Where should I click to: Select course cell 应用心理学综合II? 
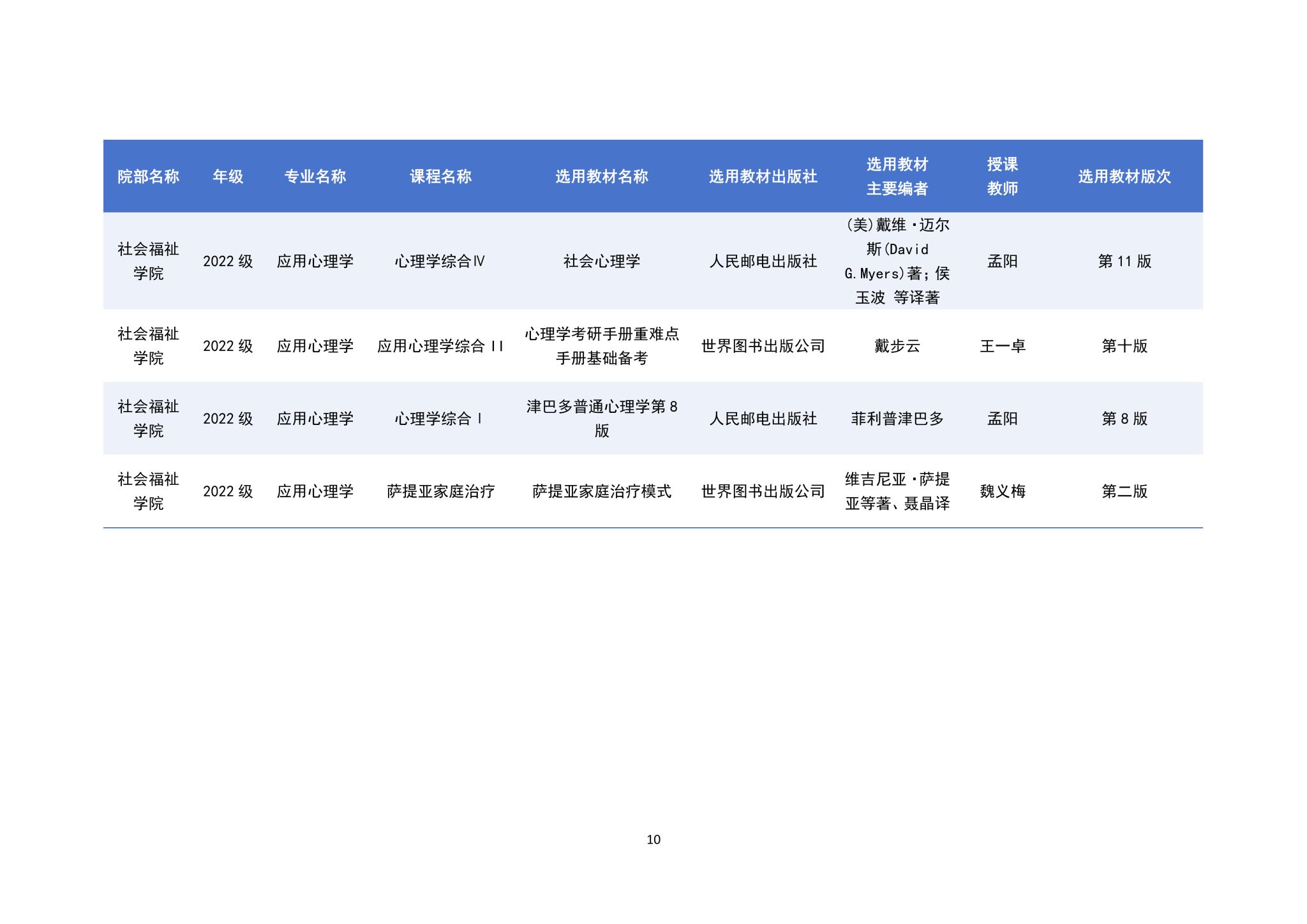(440, 346)
